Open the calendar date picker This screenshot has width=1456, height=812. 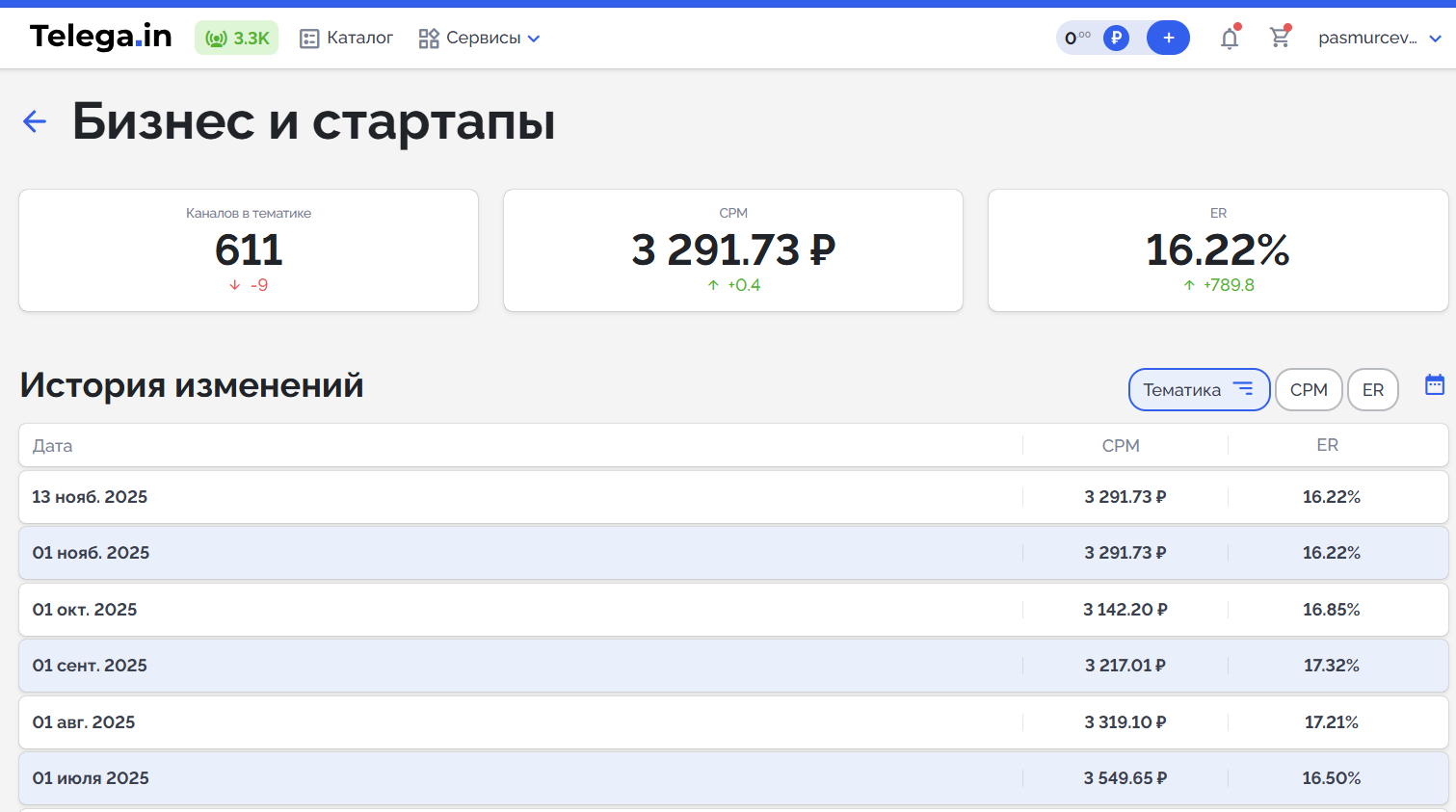(x=1434, y=385)
